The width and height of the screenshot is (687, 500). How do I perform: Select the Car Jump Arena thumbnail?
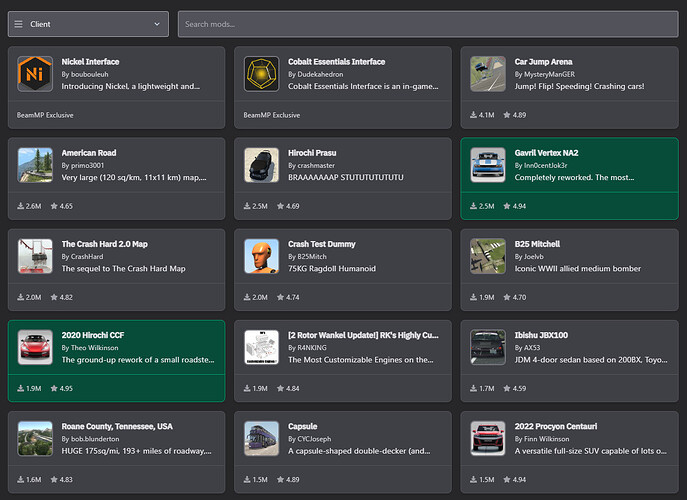point(488,73)
